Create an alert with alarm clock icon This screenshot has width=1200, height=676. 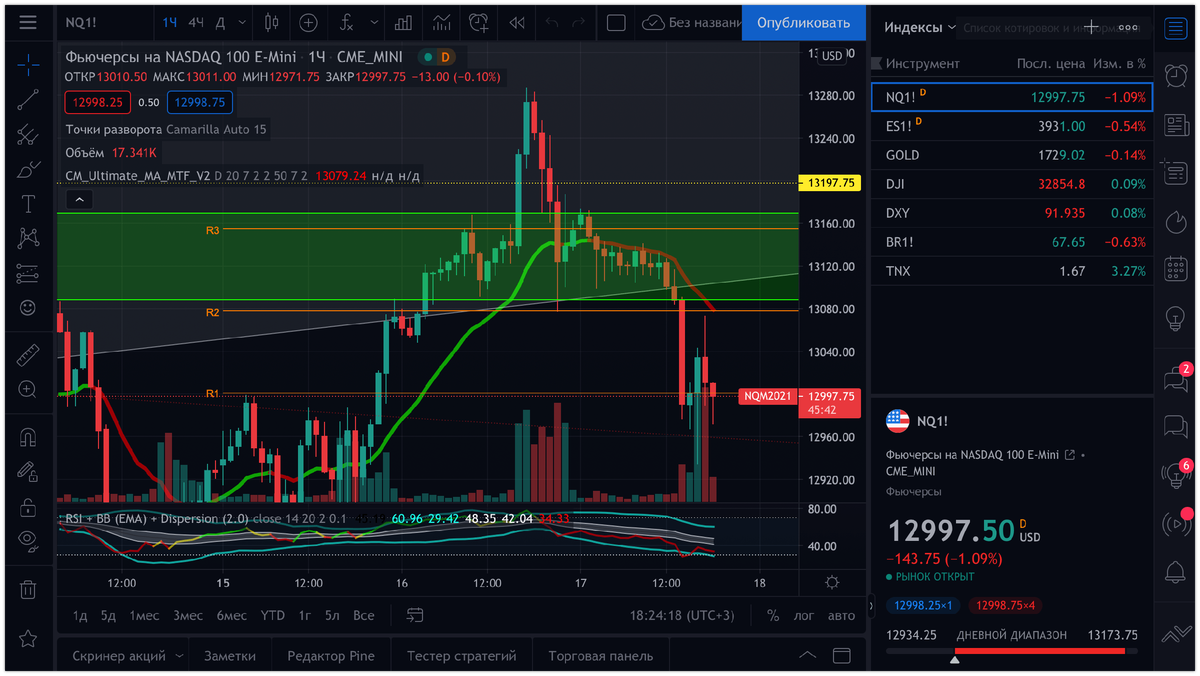point(480,22)
